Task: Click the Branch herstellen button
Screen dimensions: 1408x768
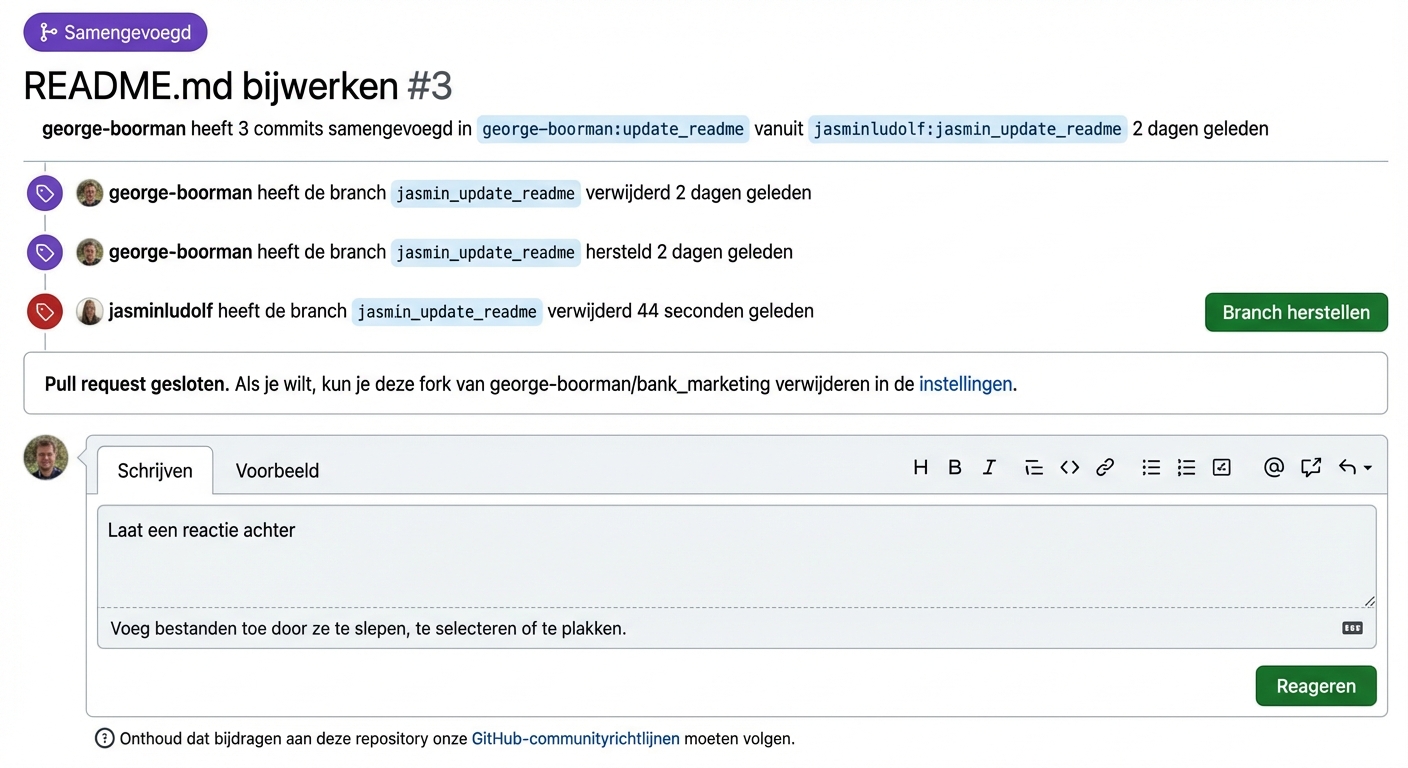Action: click(x=1296, y=312)
